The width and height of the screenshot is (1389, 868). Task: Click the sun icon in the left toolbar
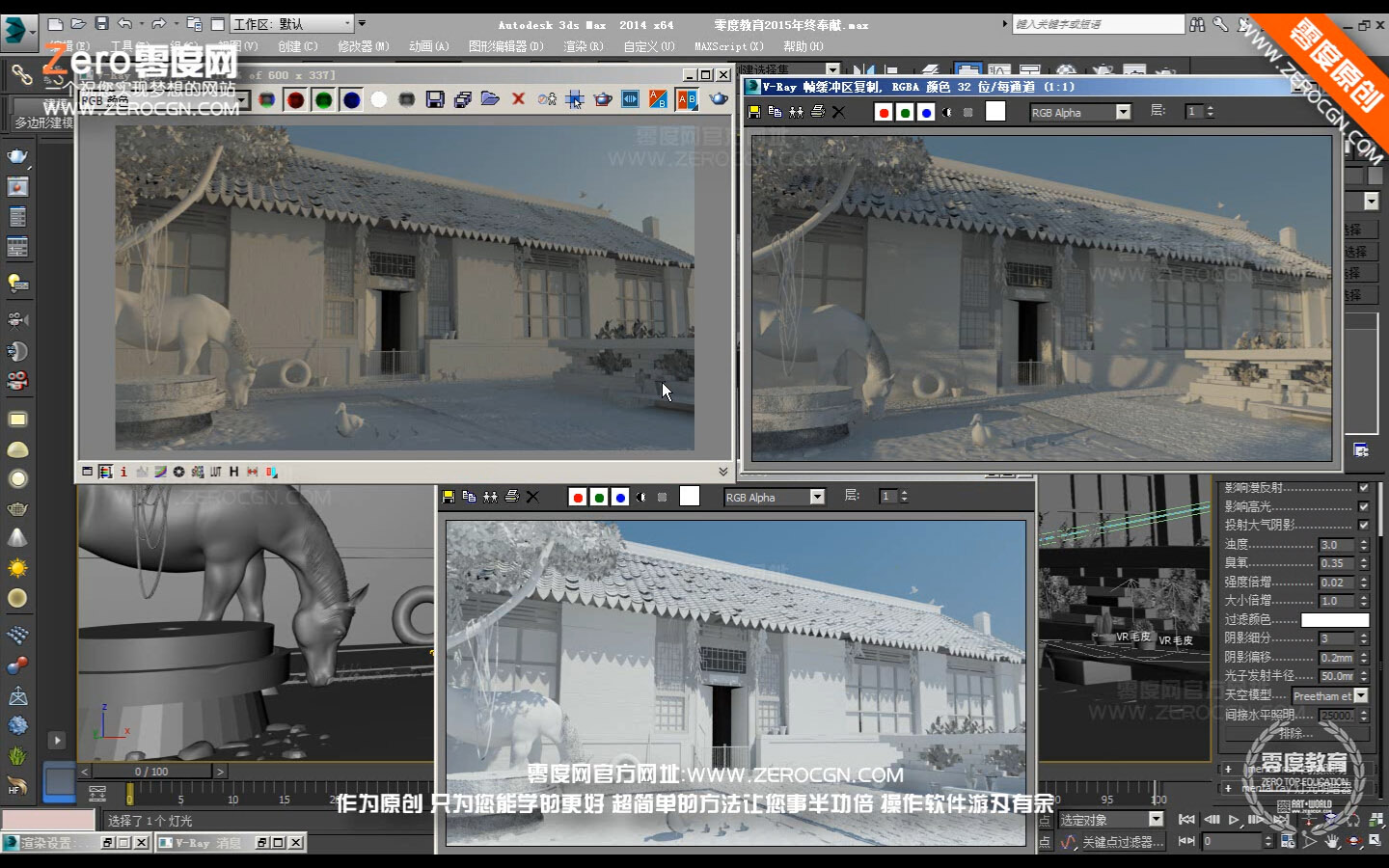(17, 568)
